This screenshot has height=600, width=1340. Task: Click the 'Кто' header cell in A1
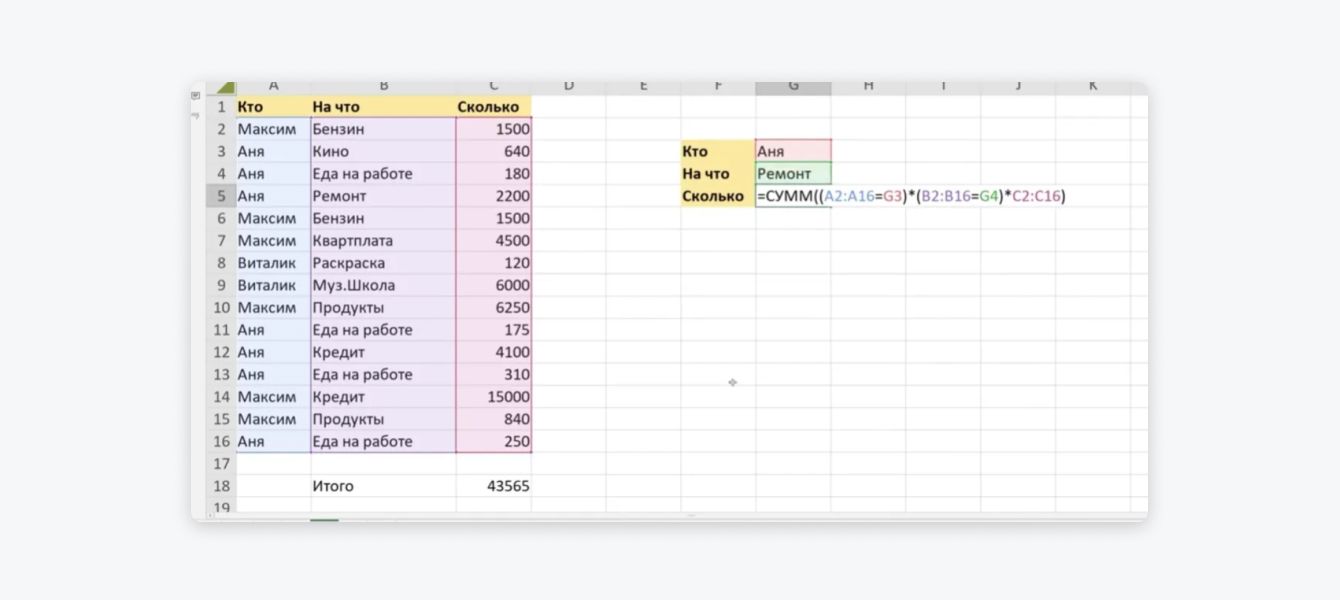pyautogui.click(x=273, y=106)
